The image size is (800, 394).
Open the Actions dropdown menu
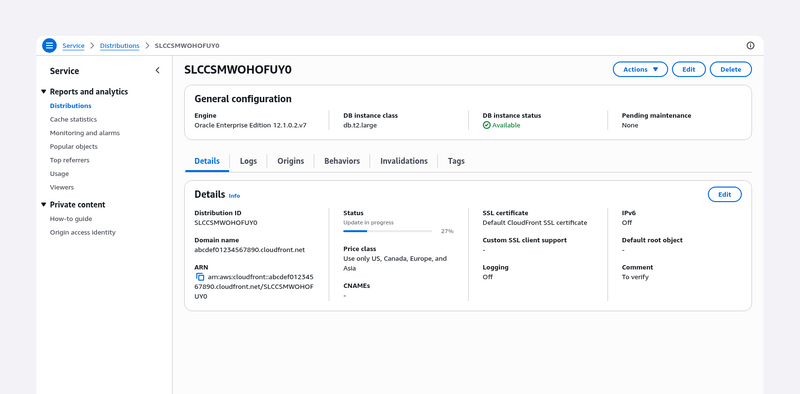(640, 69)
